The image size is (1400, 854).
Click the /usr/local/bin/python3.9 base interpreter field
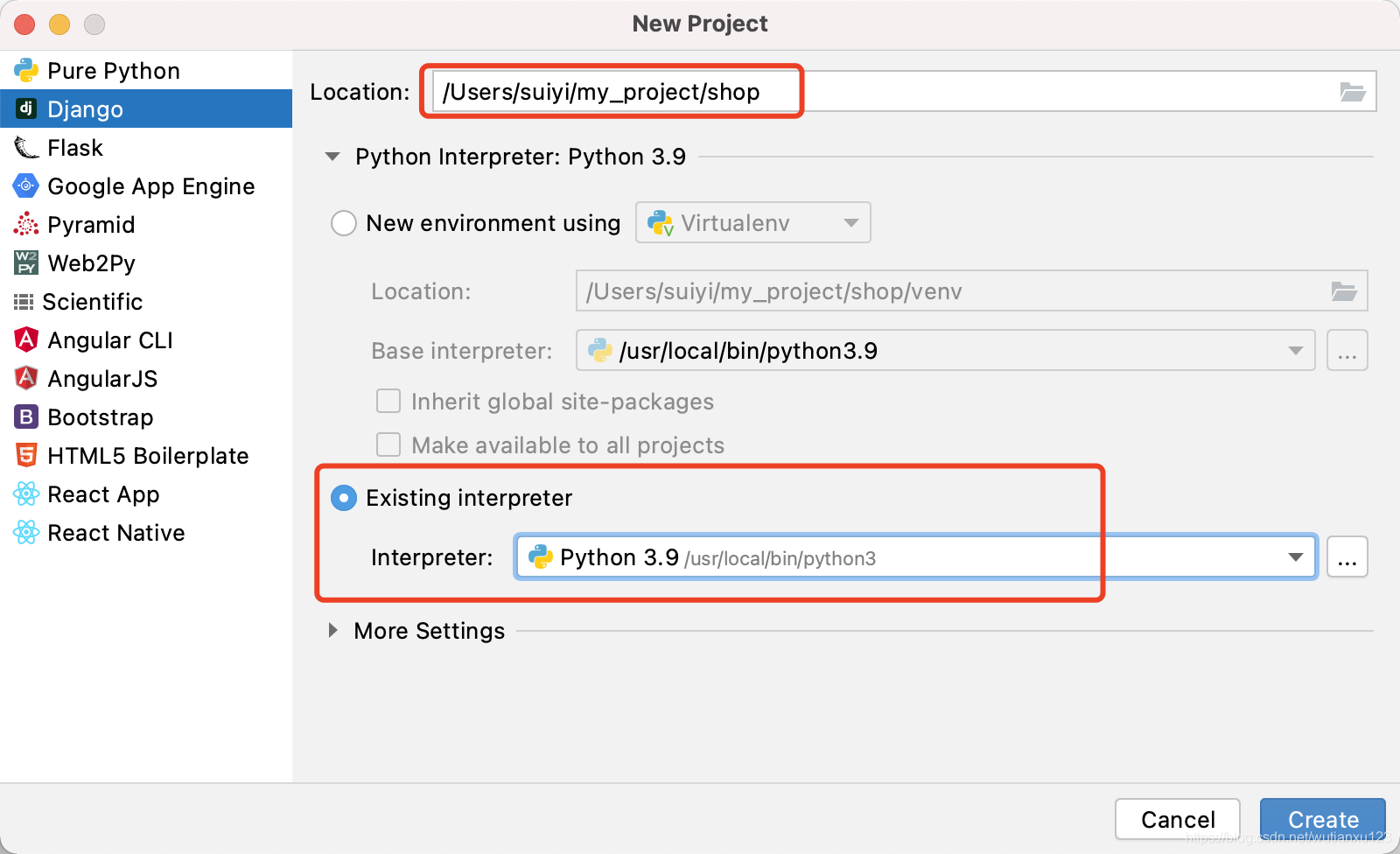946,350
